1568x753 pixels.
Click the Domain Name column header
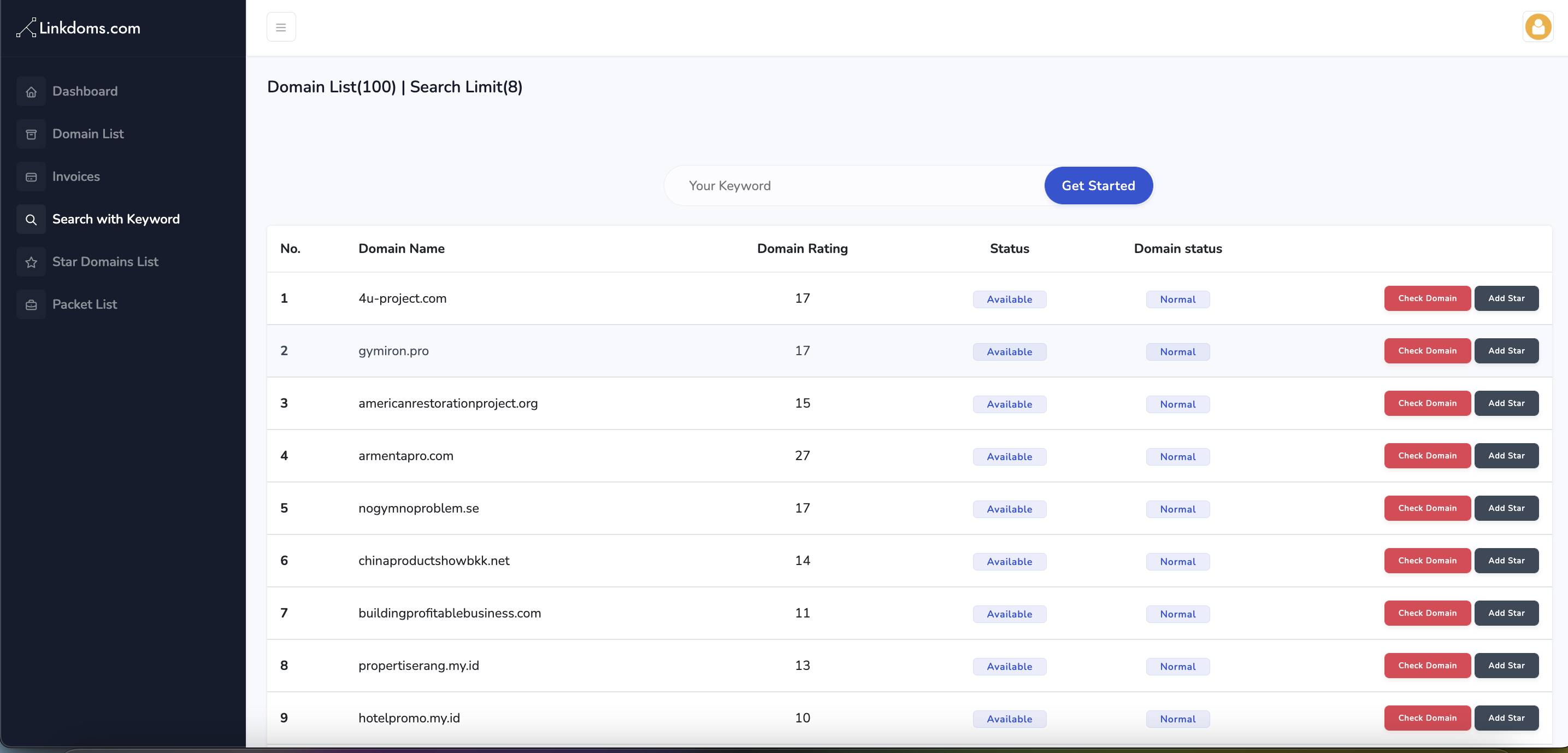pos(401,249)
